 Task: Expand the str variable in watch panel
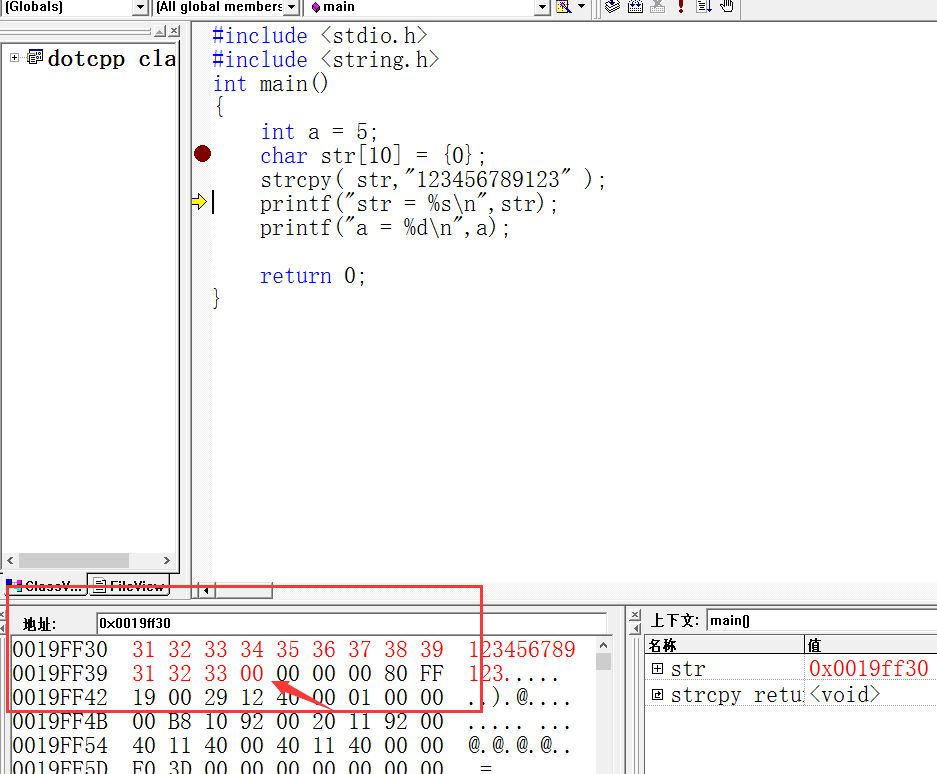pyautogui.click(x=657, y=668)
